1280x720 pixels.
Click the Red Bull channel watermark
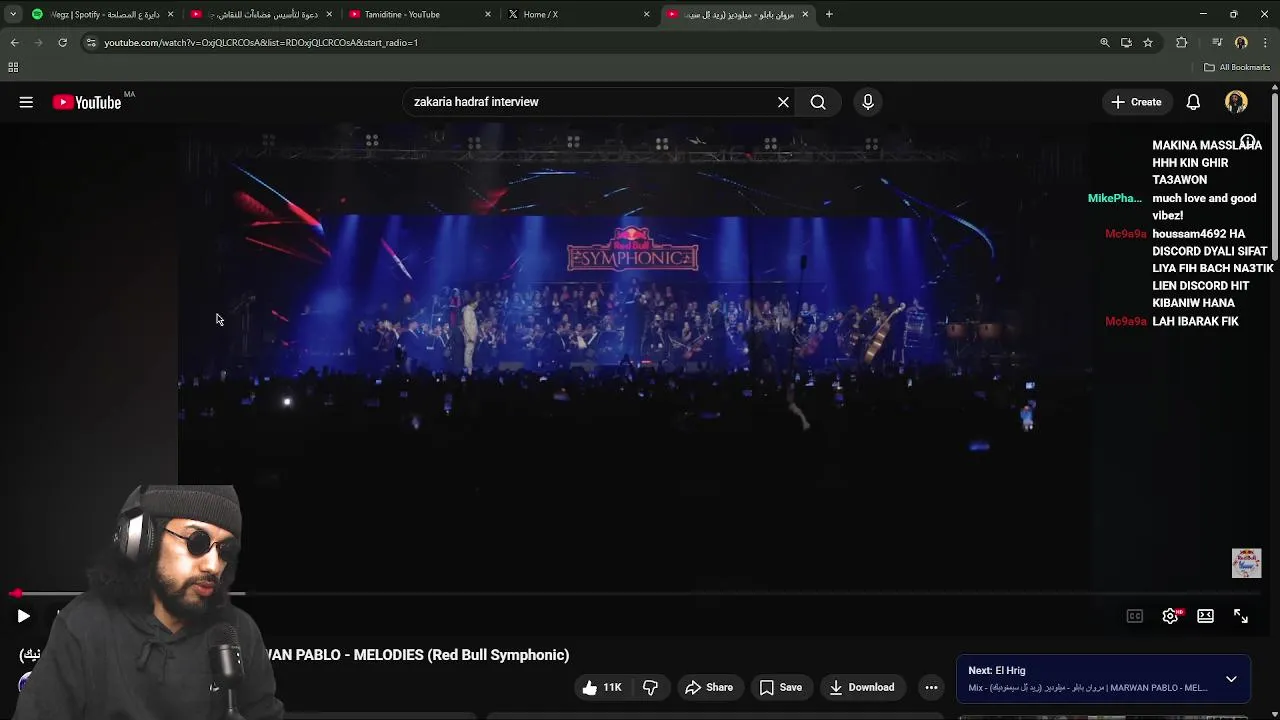coord(1246,563)
